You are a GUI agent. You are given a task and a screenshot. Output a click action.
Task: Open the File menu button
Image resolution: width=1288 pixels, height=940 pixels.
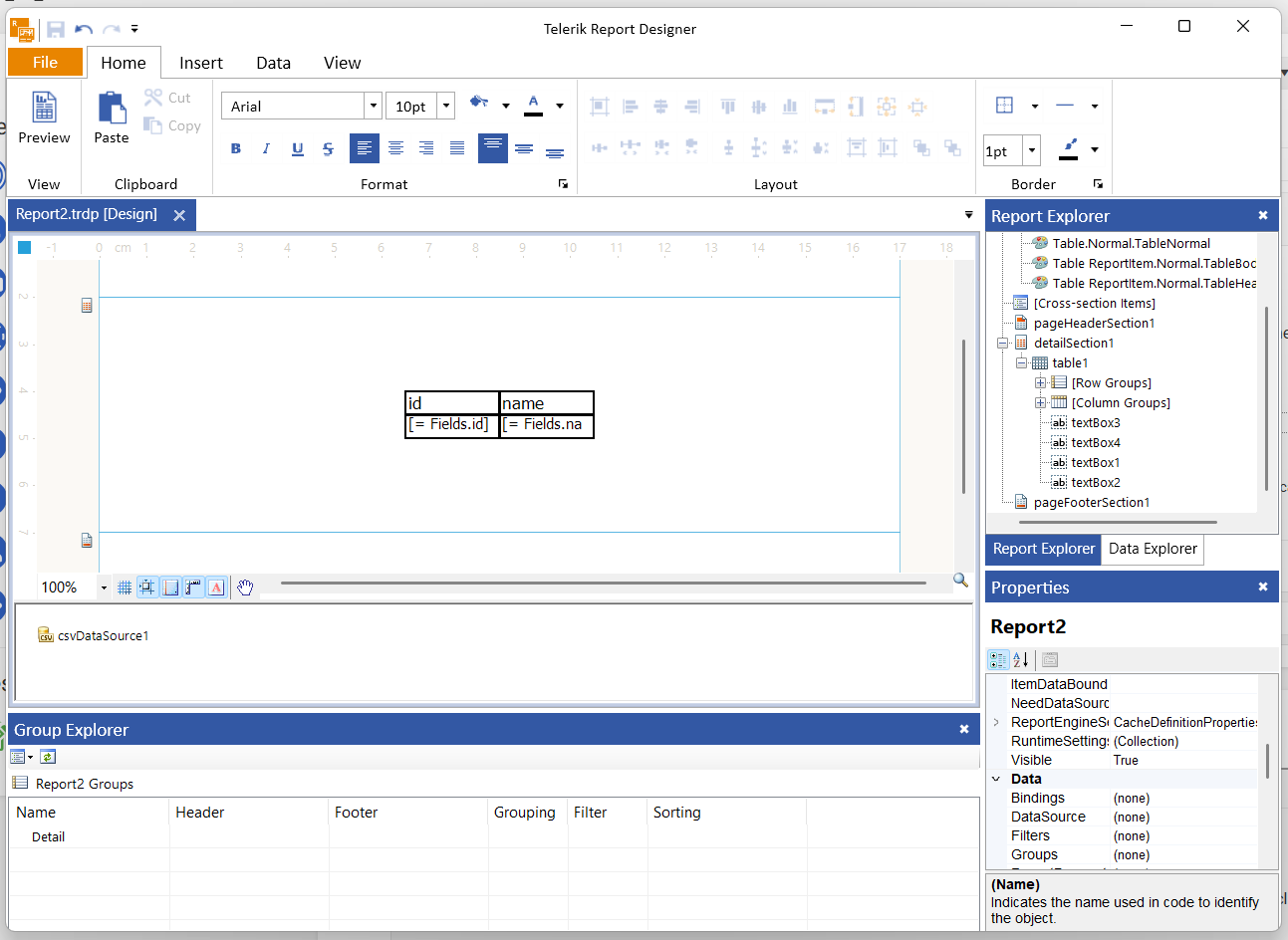(45, 62)
